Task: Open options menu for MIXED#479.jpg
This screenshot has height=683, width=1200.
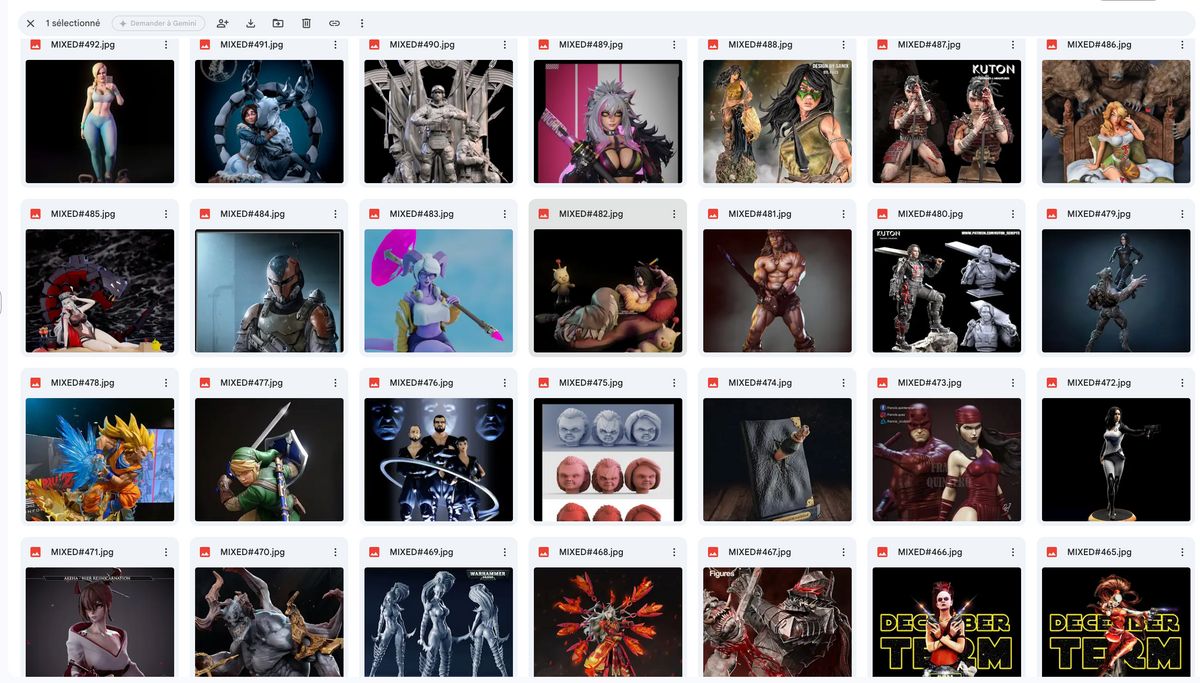Action: pos(1183,214)
